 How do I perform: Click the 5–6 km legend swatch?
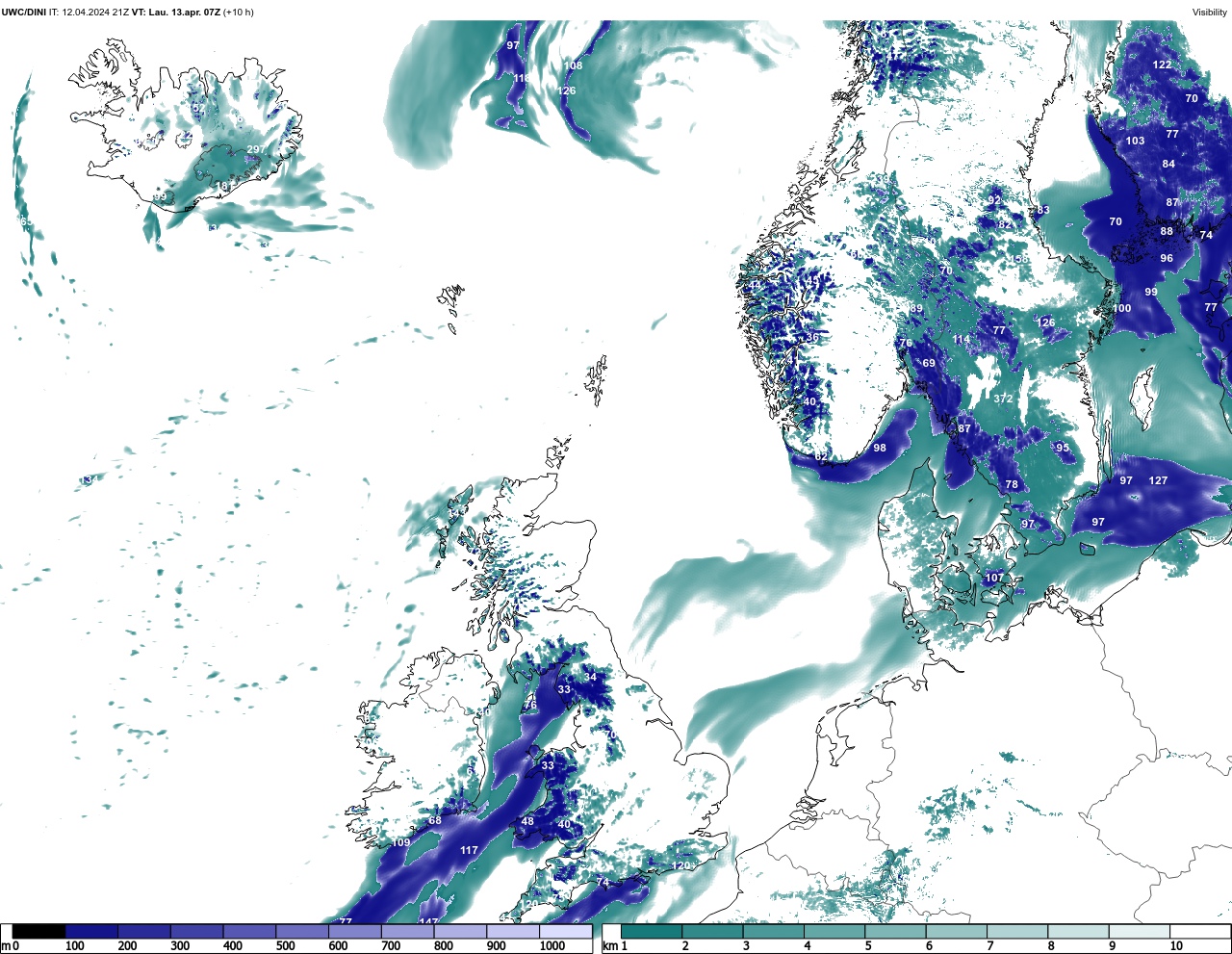[x=896, y=932]
